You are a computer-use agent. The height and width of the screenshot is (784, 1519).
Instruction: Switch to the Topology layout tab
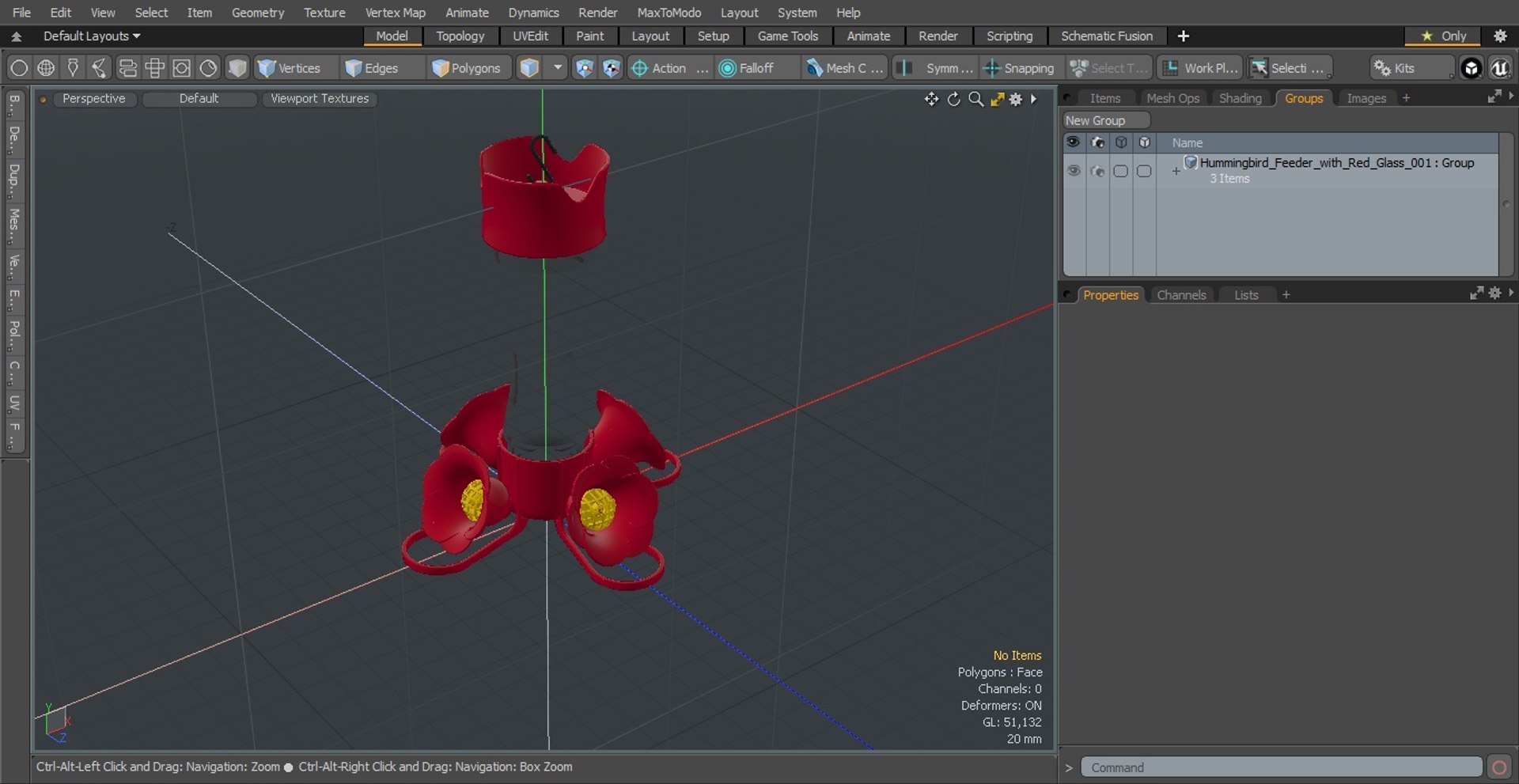[460, 36]
